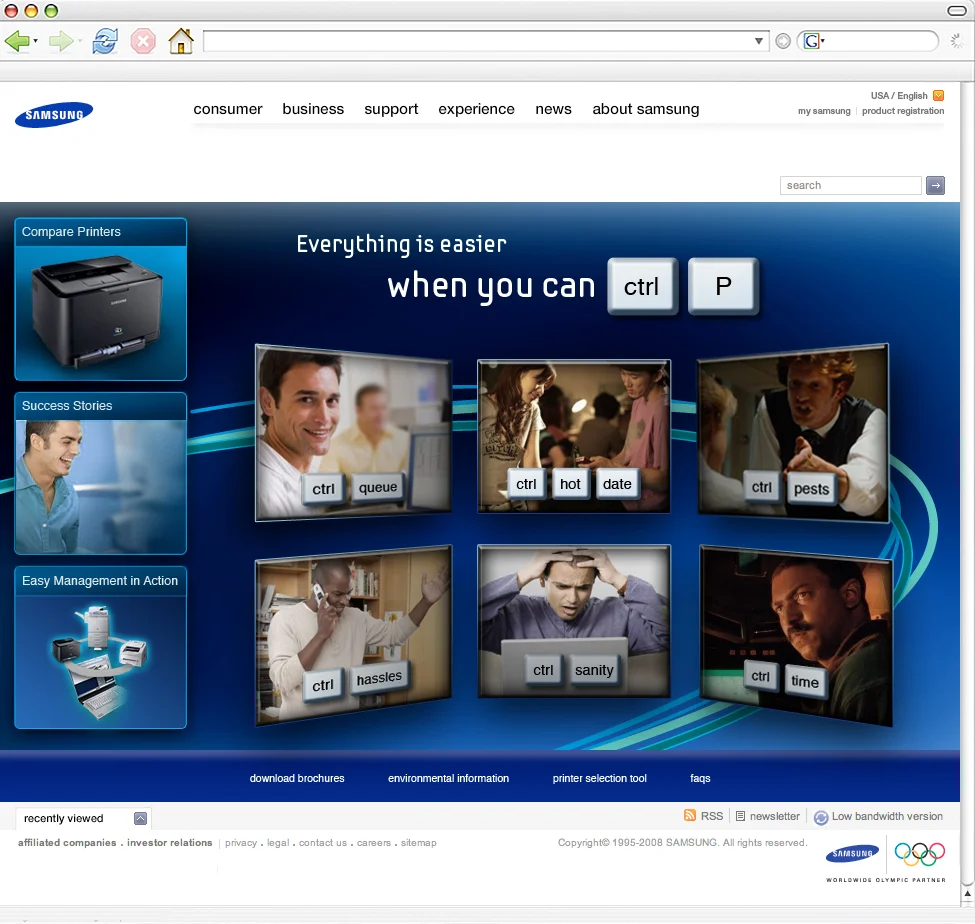Go back with the green back arrow
This screenshot has height=924, width=975.
pos(16,41)
